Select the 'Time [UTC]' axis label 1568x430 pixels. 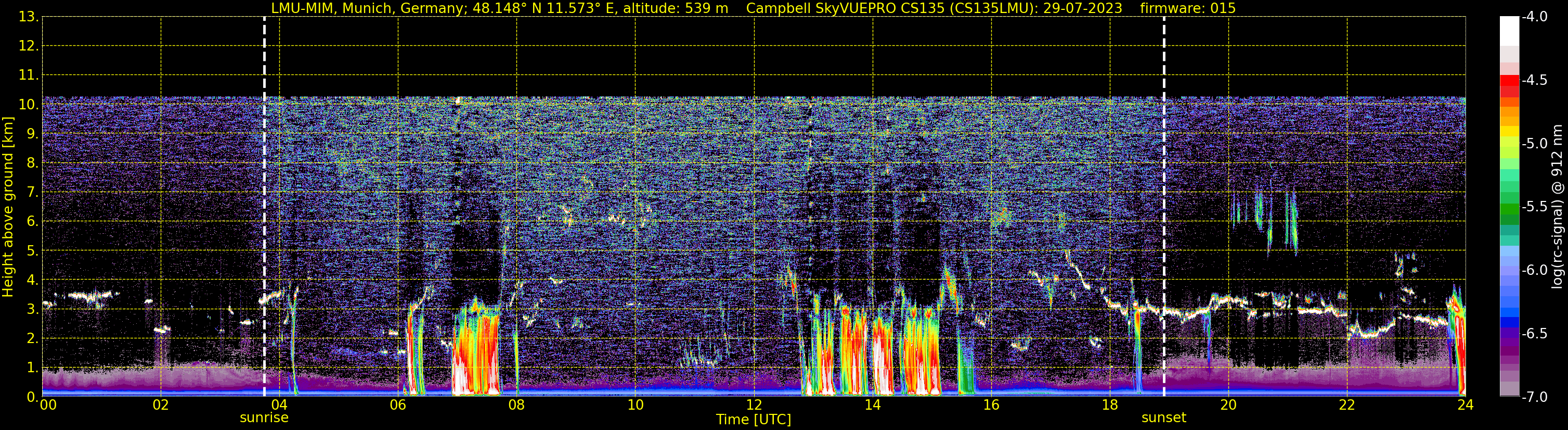tap(754, 420)
